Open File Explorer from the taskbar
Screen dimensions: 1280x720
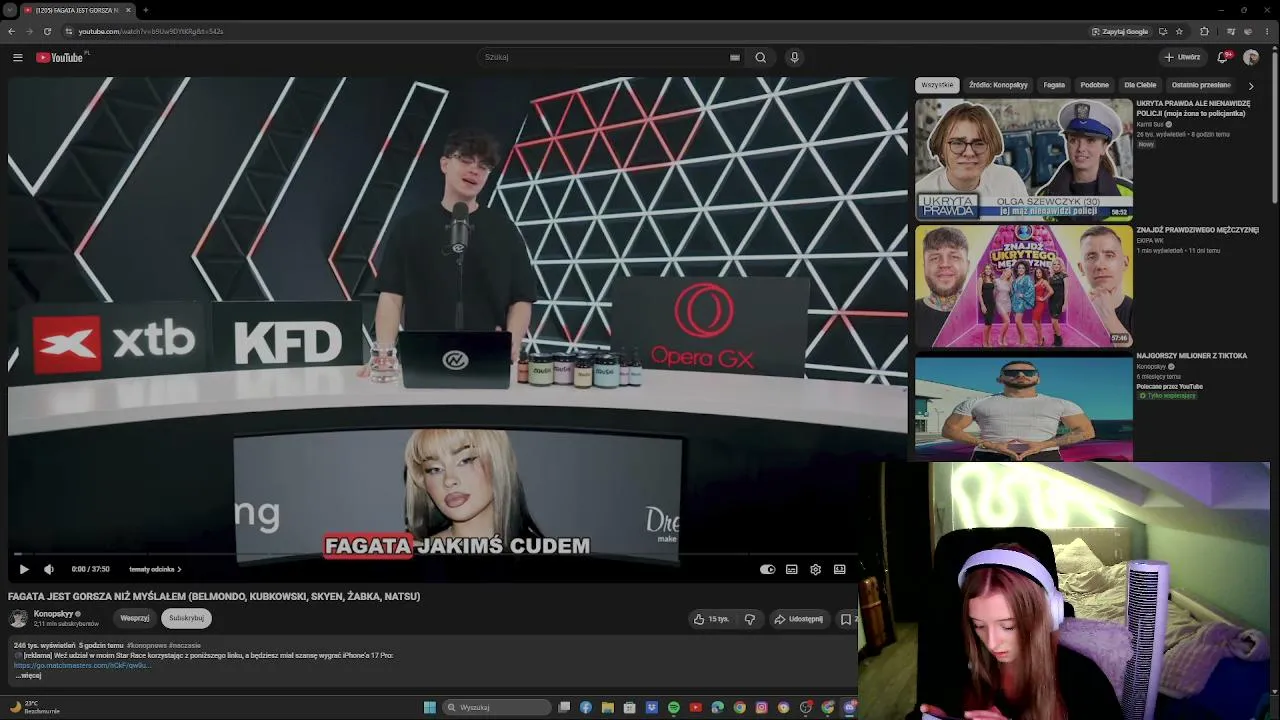tap(608, 707)
